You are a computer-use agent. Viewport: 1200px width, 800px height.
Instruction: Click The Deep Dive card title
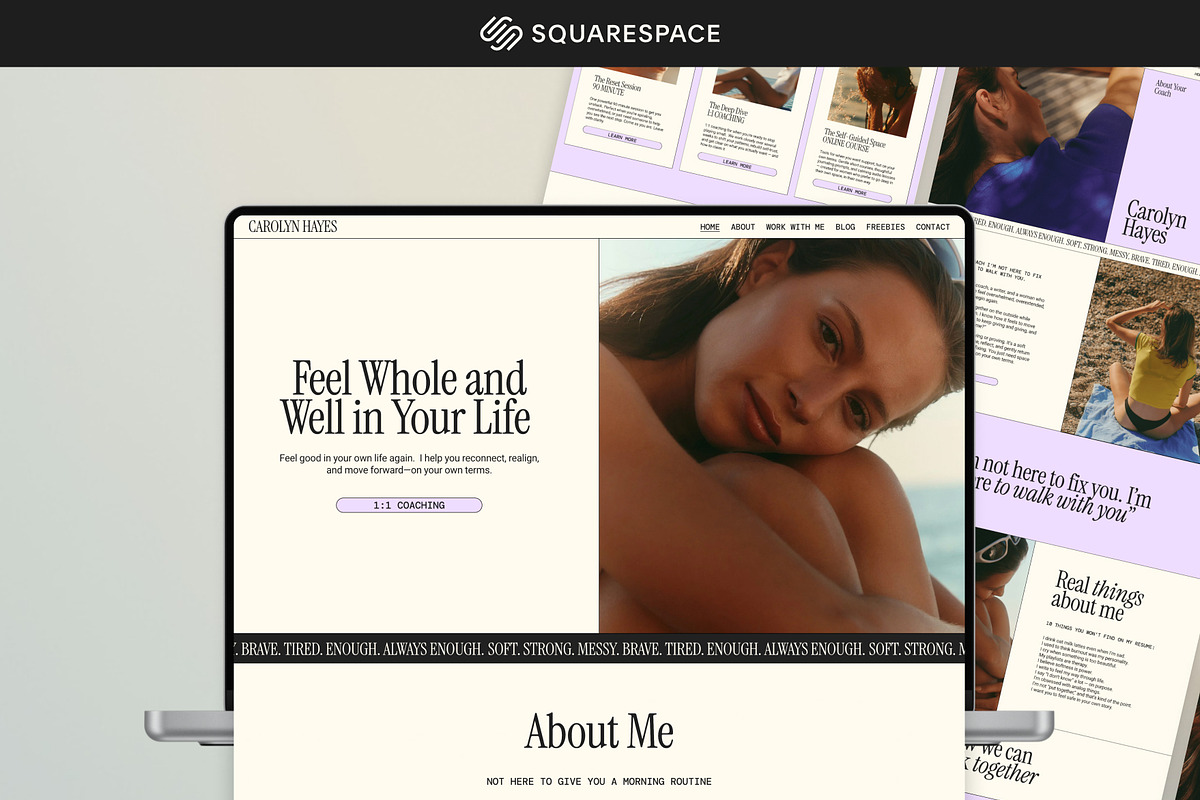(729, 112)
